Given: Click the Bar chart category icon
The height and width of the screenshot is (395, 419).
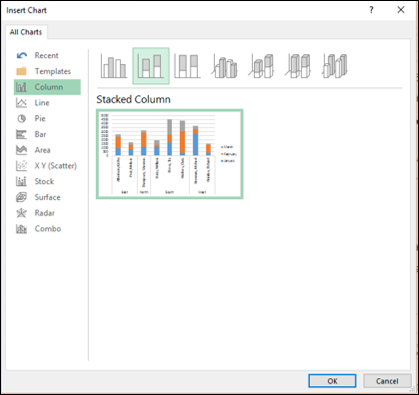Looking at the screenshot, I should click(22, 134).
